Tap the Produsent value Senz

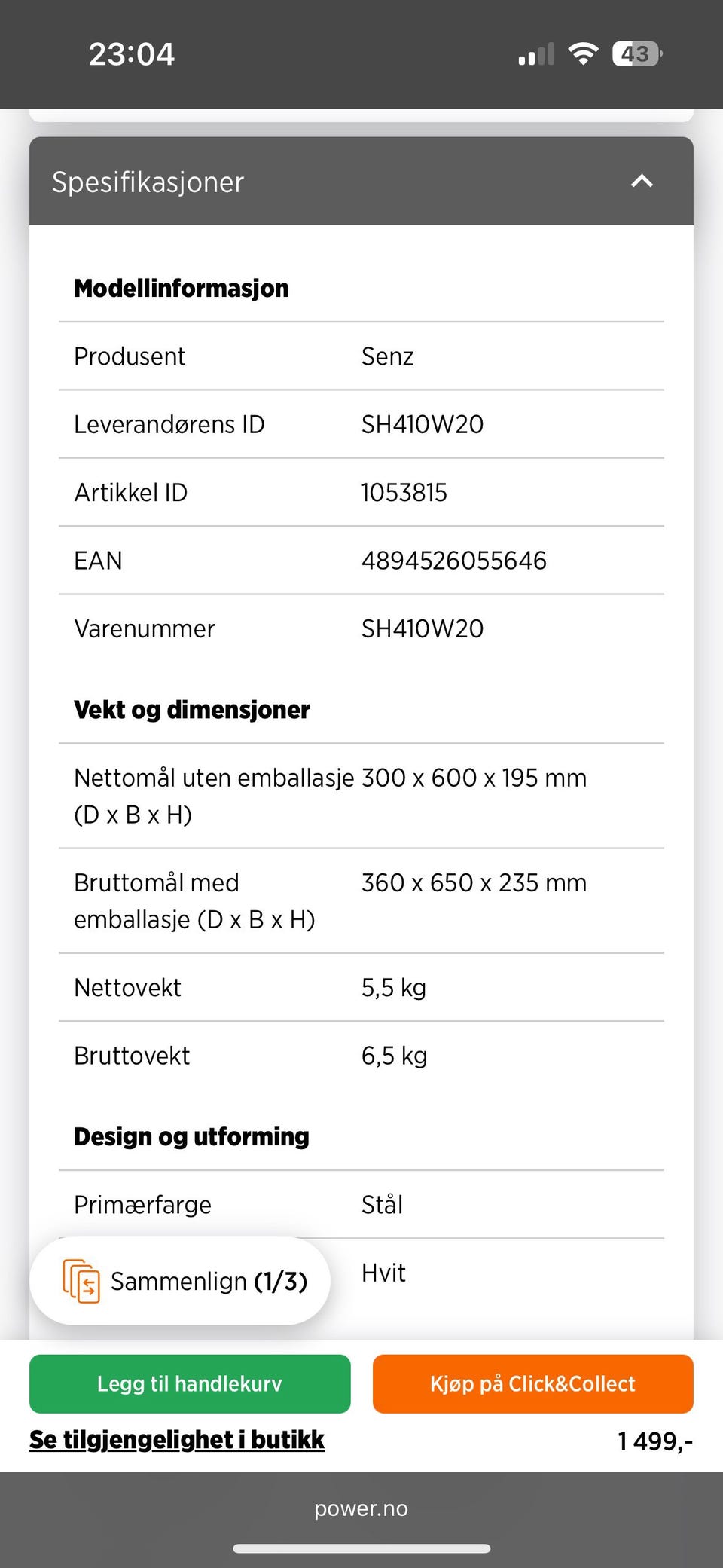click(x=387, y=356)
